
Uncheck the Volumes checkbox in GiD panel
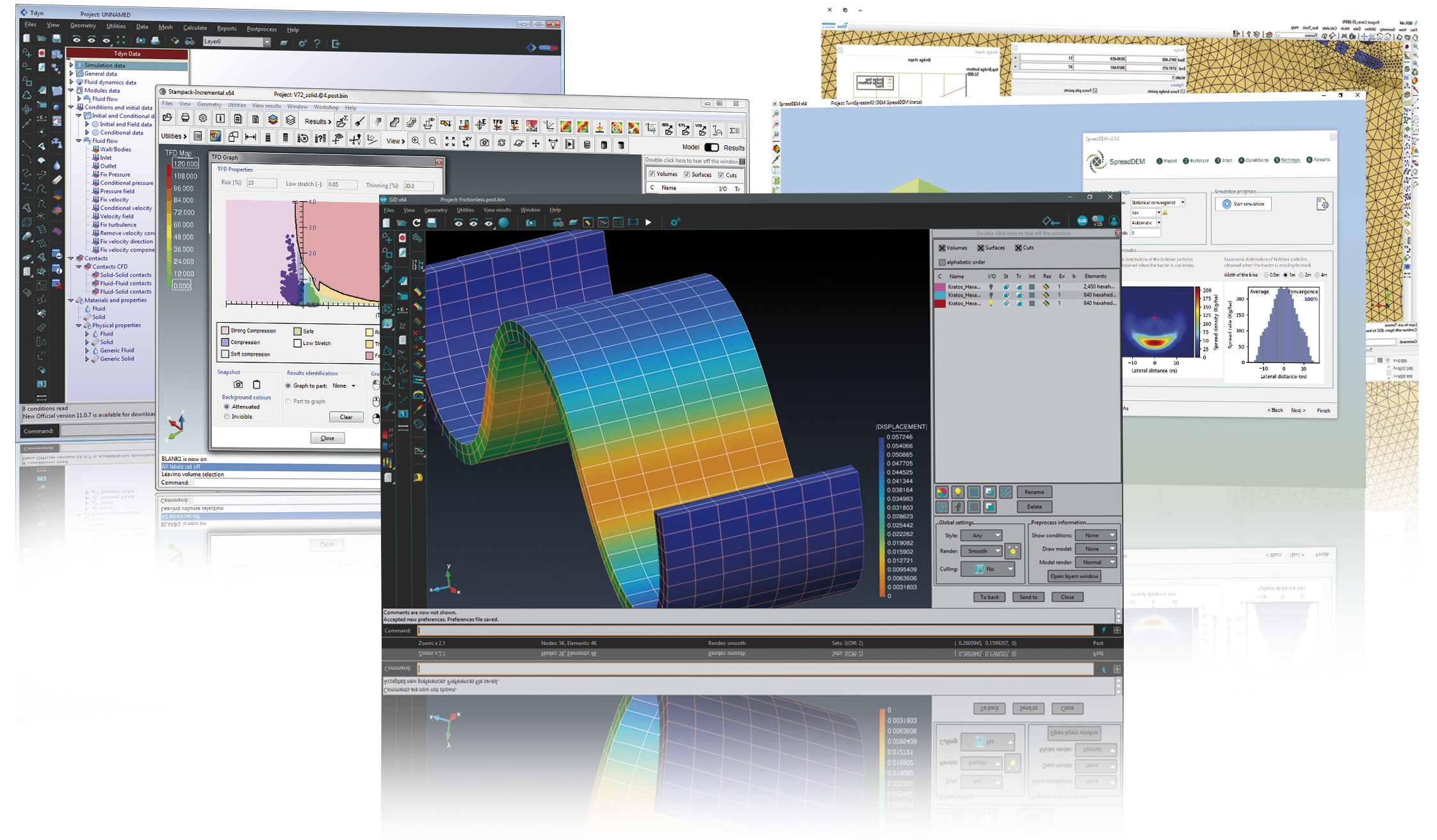point(942,248)
